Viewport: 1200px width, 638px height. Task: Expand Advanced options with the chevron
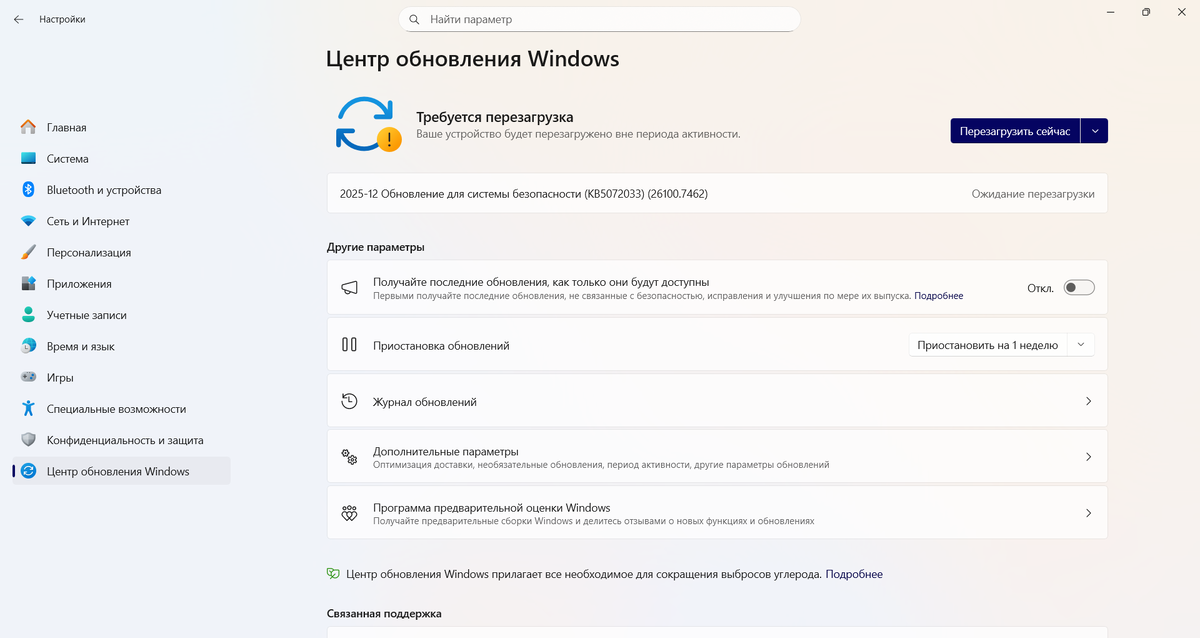1088,457
